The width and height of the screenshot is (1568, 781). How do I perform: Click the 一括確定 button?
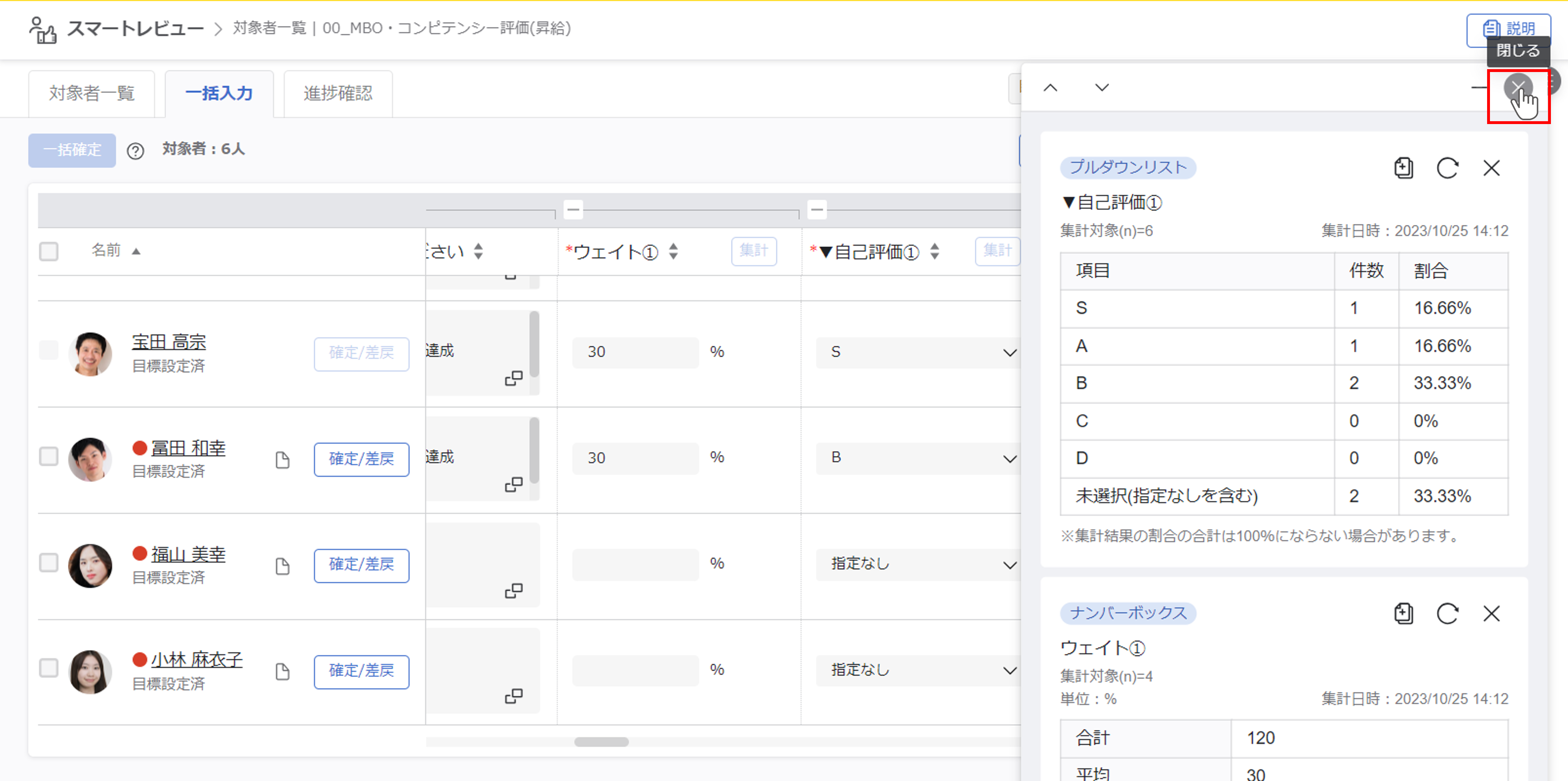click(72, 150)
